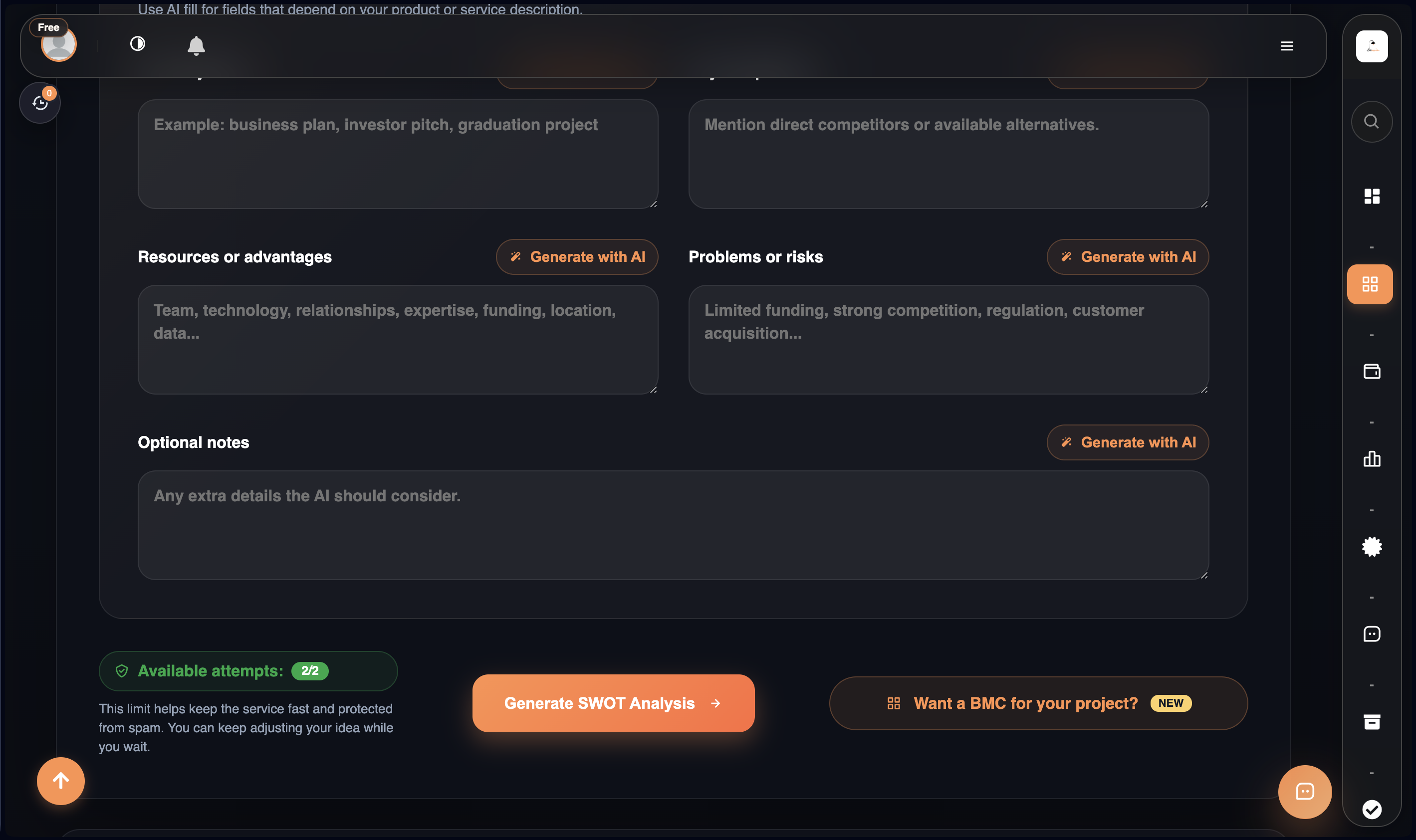Open the Want a BMC for your project link
1416x840 pixels.
(x=1038, y=703)
